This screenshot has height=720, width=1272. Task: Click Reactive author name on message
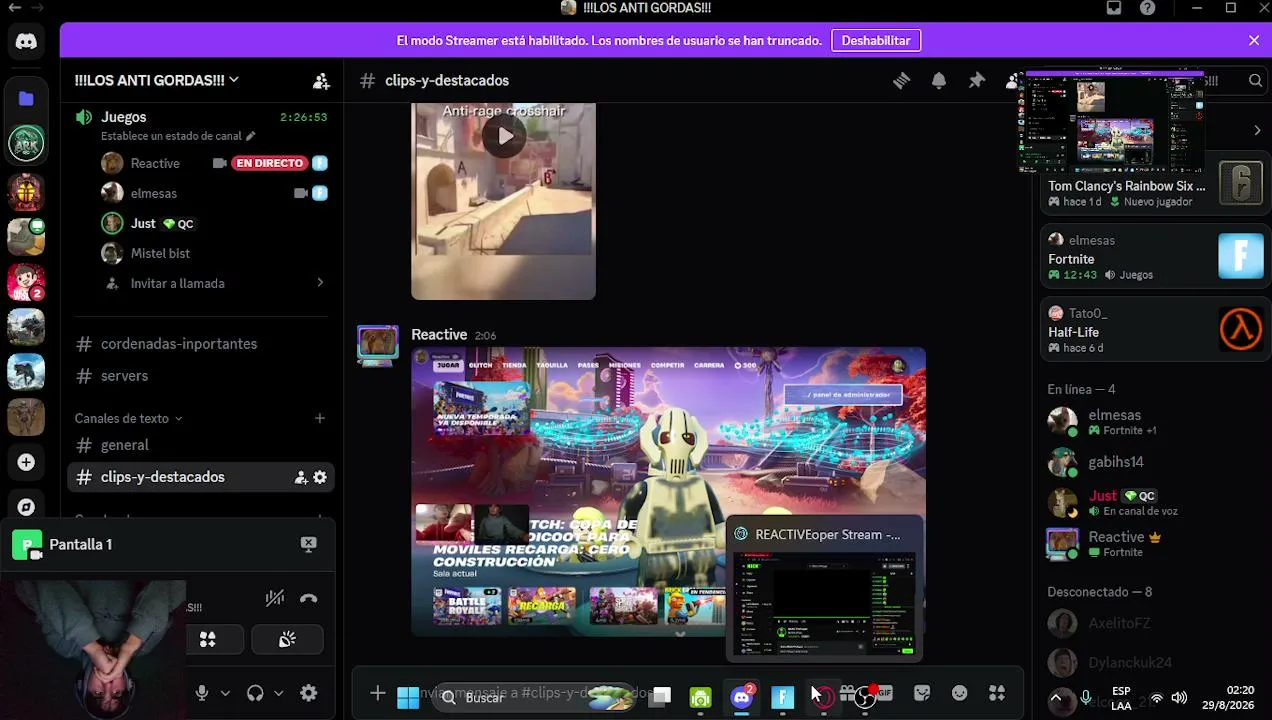(x=439, y=335)
